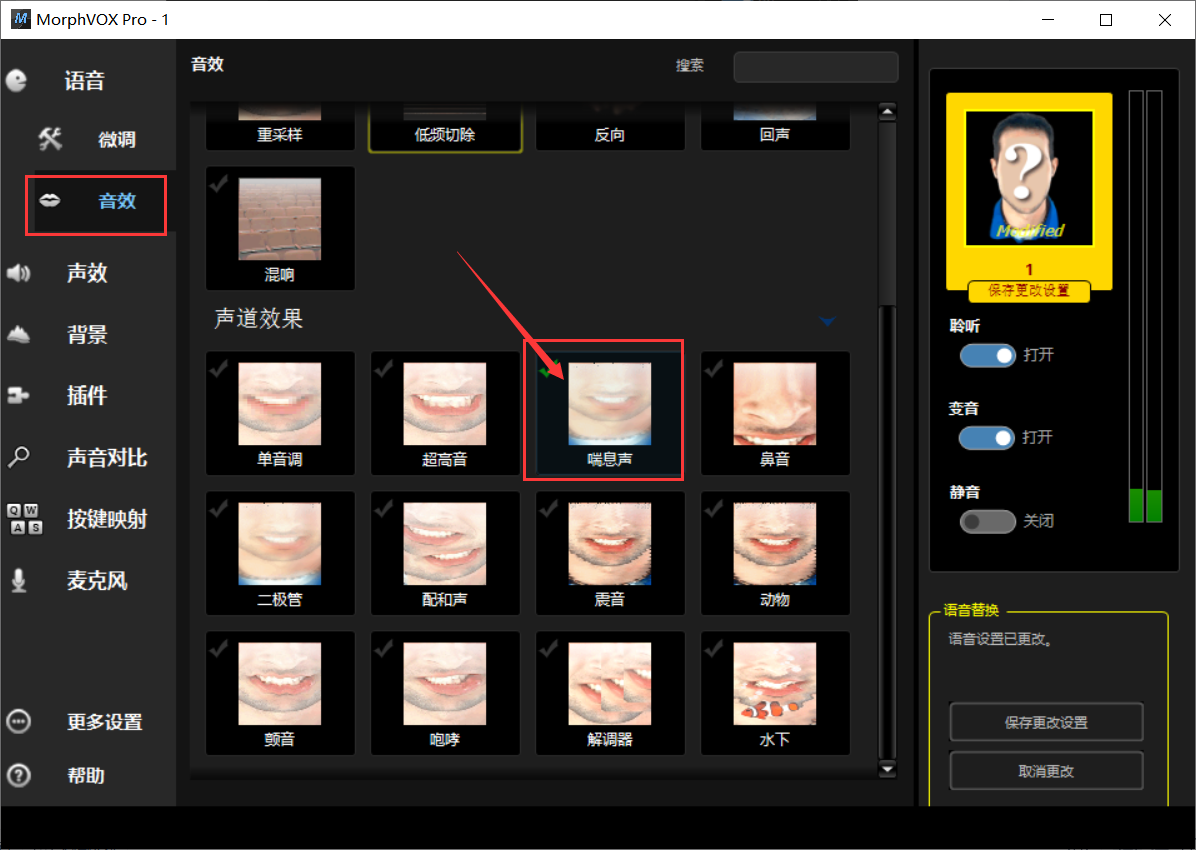The height and width of the screenshot is (850, 1196).
Task: Select the 重采样 resample effect tile
Action: point(280,127)
